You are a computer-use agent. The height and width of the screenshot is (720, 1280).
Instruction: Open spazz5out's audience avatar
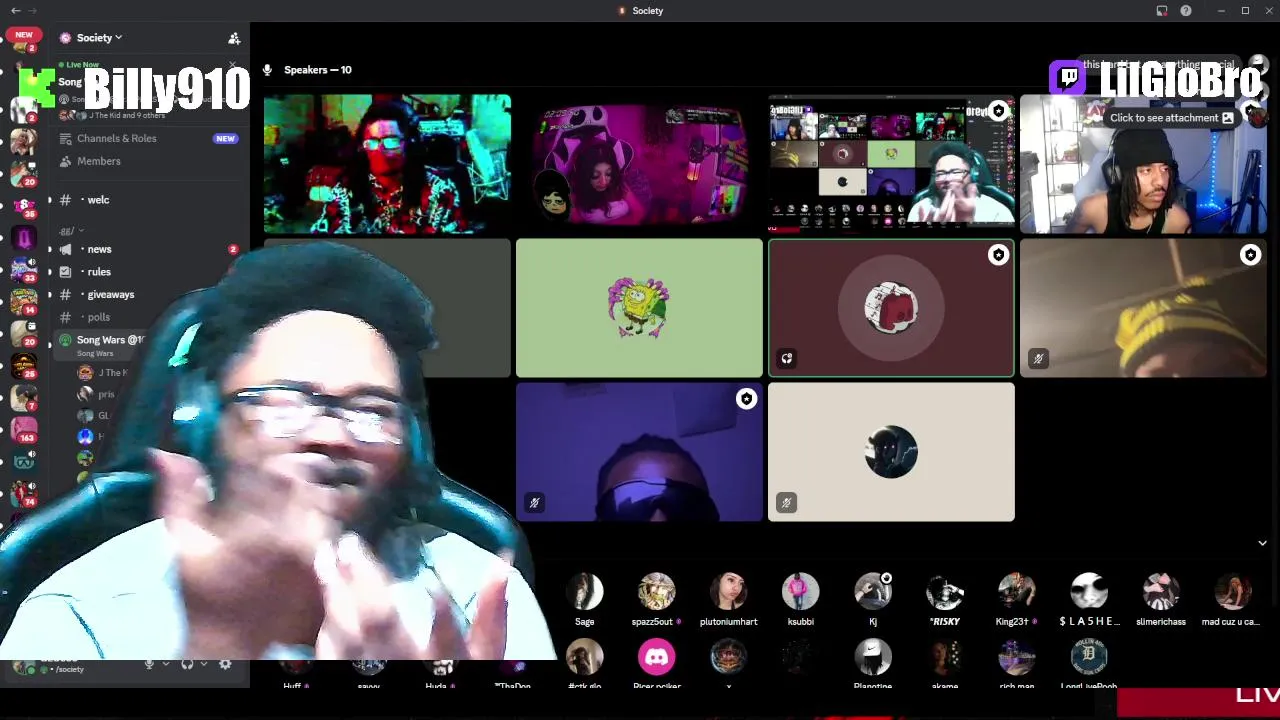point(657,592)
